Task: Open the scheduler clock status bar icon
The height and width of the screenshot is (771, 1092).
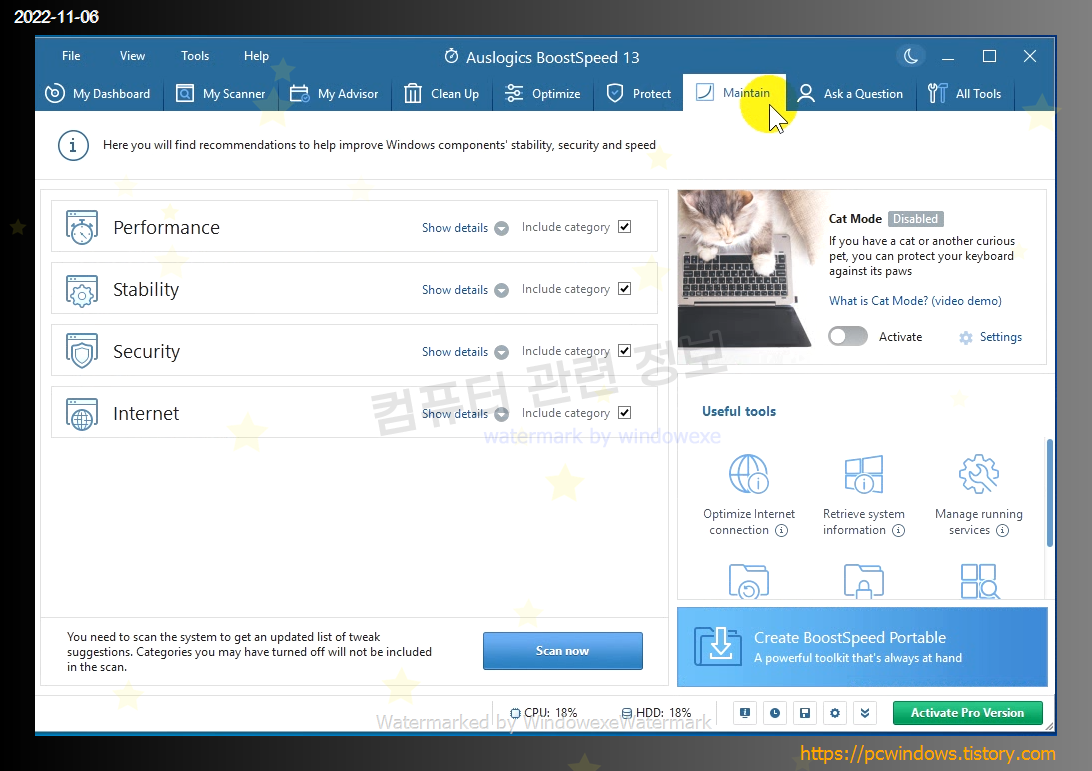Action: pyautogui.click(x=775, y=712)
